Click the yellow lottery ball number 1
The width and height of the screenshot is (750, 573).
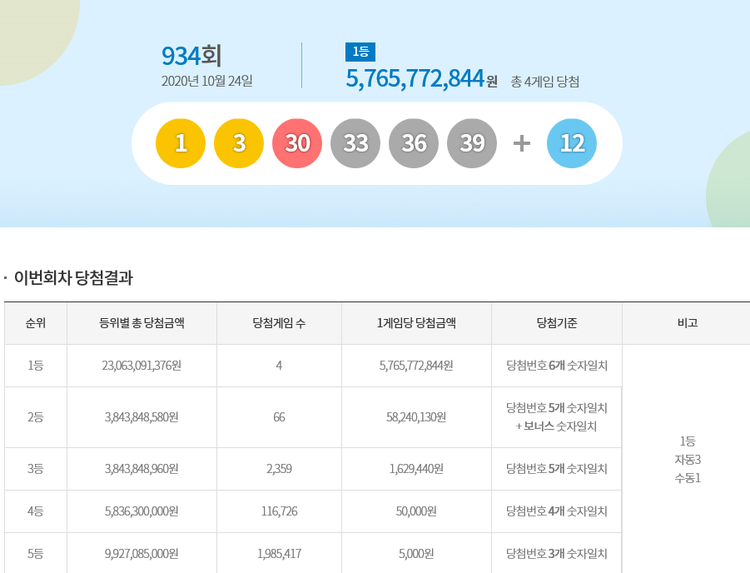point(180,143)
